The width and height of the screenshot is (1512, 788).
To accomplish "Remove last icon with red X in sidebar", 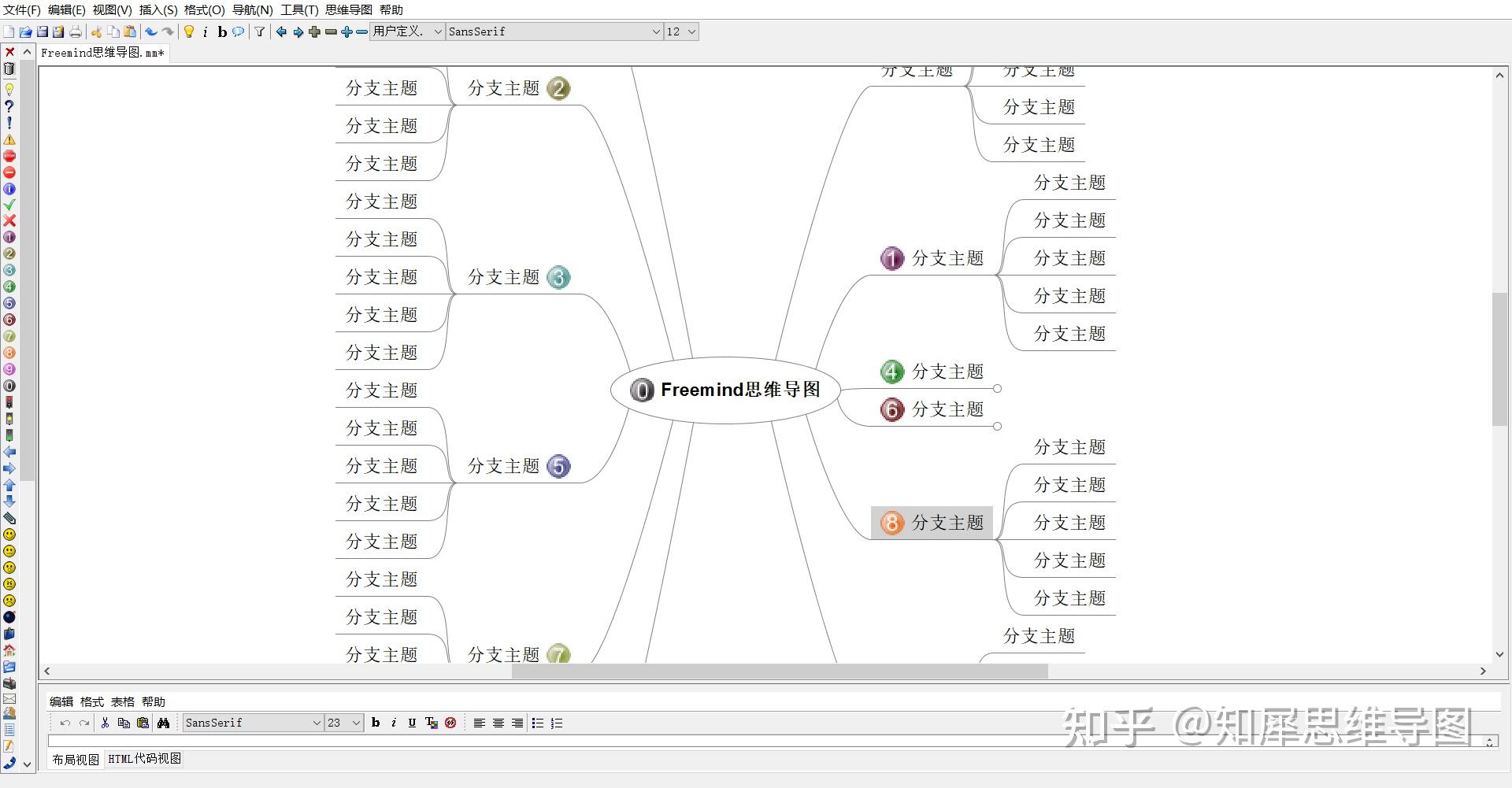I will click(x=9, y=52).
